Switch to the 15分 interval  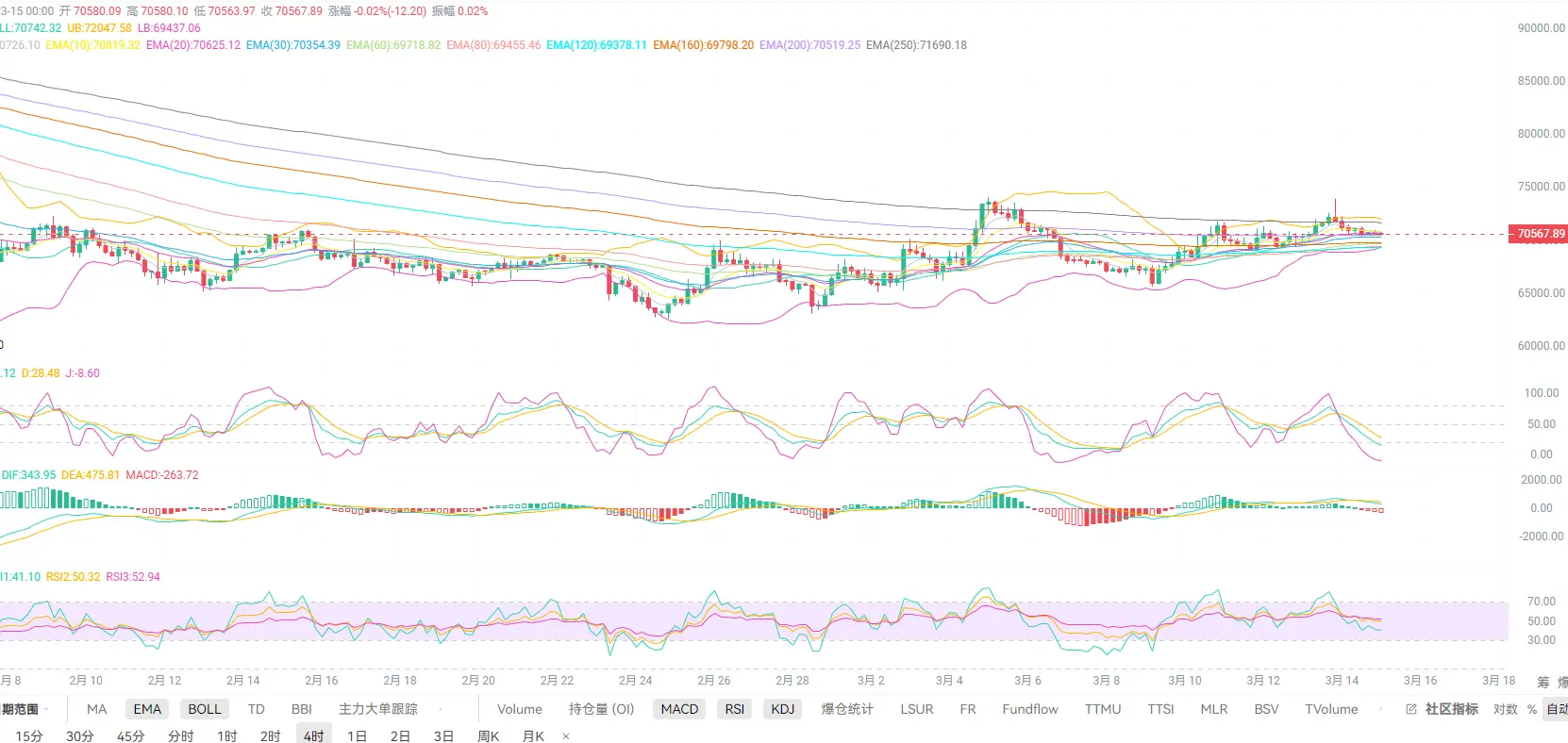pos(29,736)
